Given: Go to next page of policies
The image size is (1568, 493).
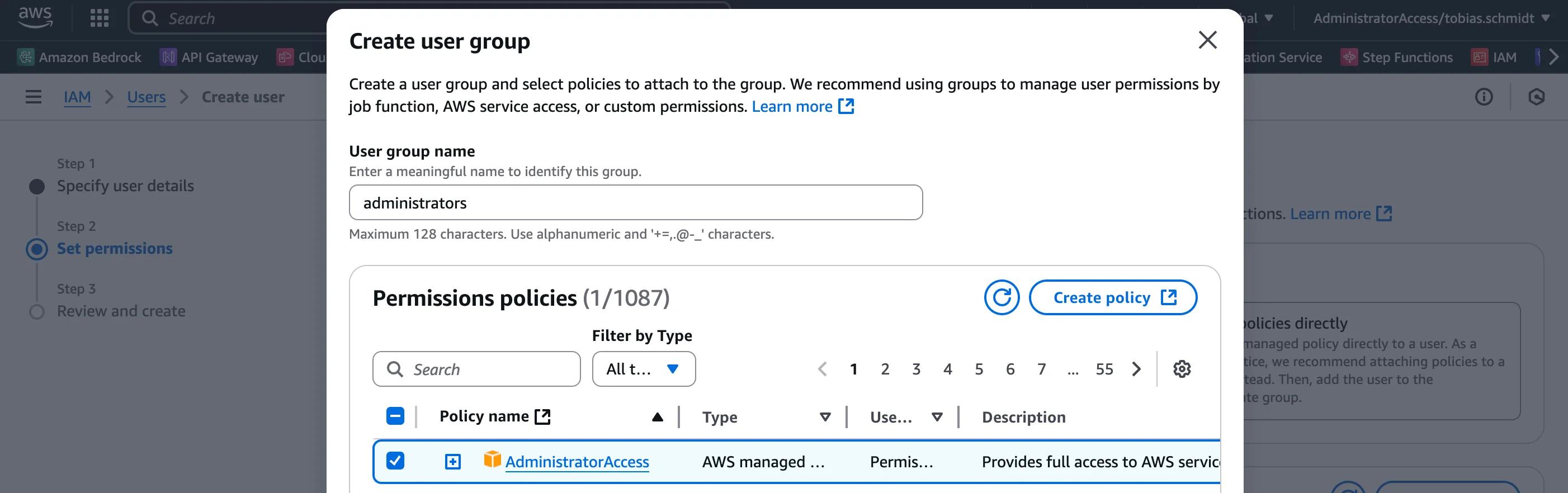Looking at the screenshot, I should tap(1136, 369).
